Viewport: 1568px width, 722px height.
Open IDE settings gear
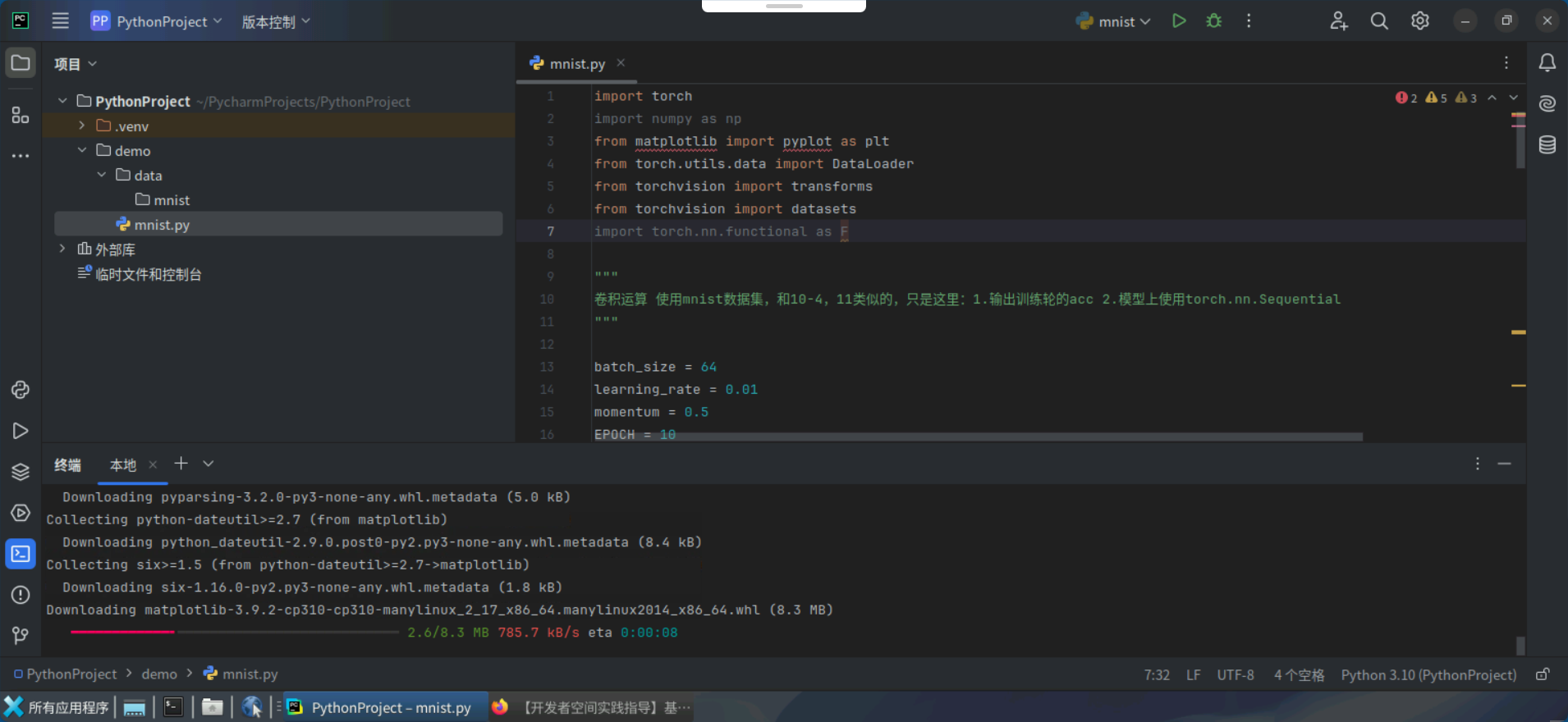[1419, 21]
